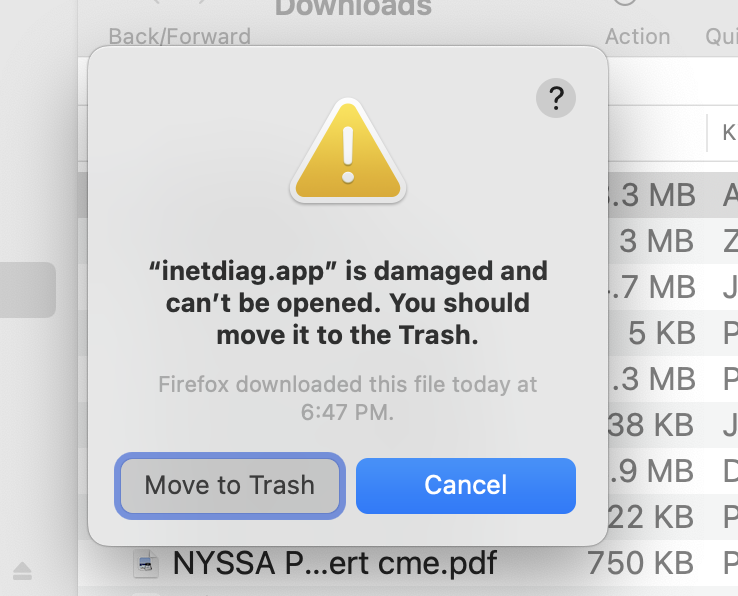The height and width of the screenshot is (596, 738).
Task: Click the 750 KB size cell
Action: click(640, 563)
